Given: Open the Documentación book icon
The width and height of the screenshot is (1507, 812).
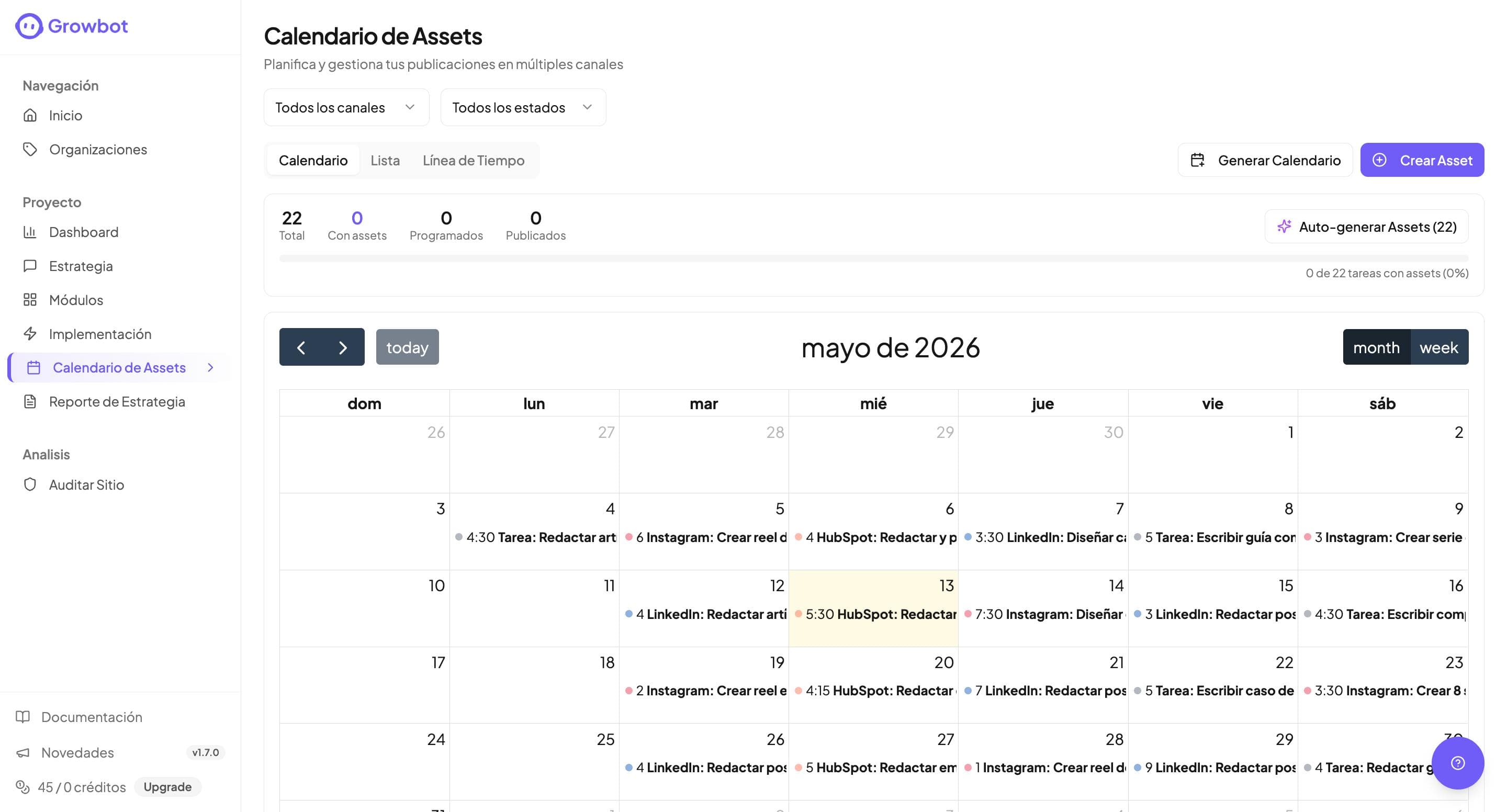Looking at the screenshot, I should click(23, 717).
